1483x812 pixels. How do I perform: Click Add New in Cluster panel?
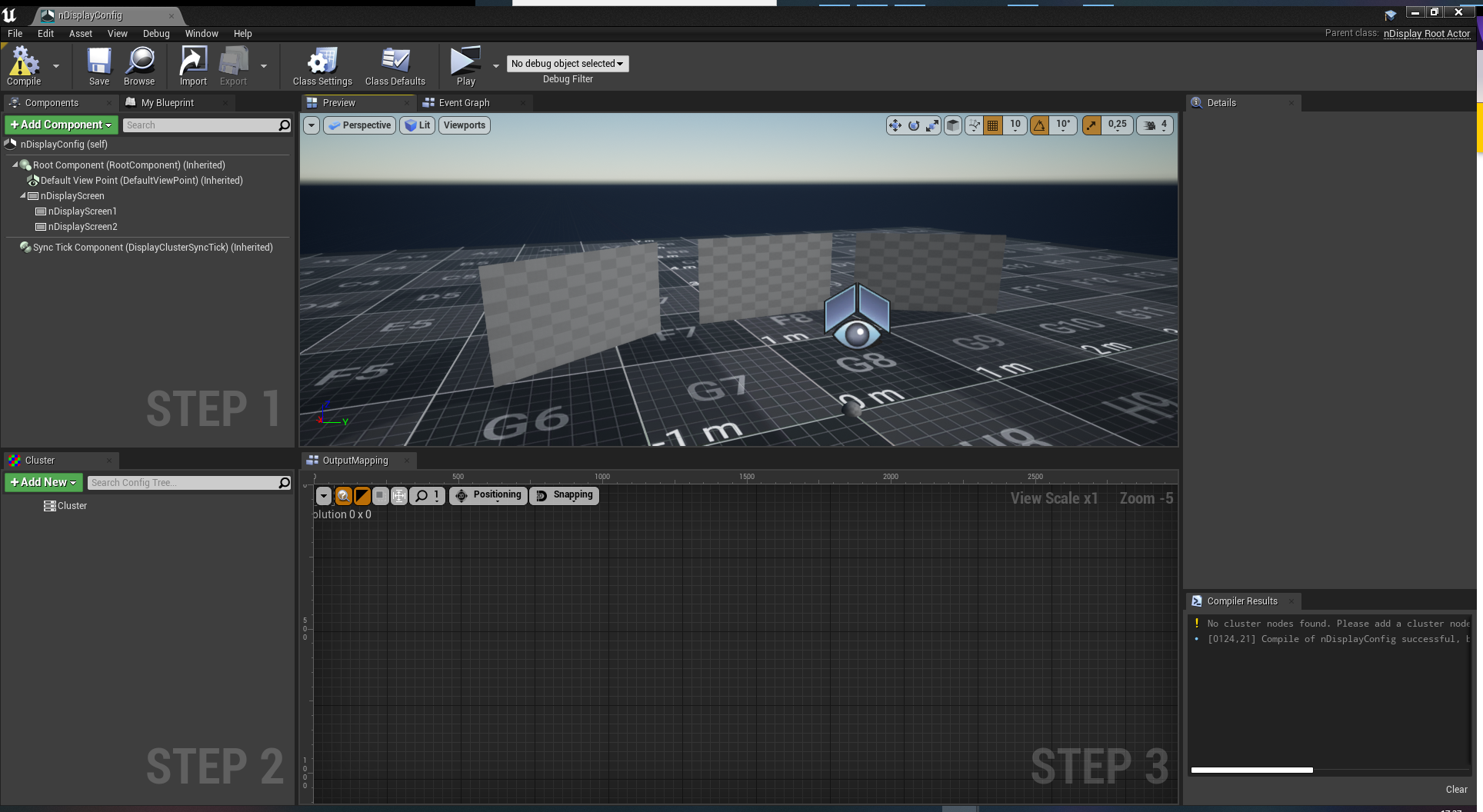click(44, 482)
